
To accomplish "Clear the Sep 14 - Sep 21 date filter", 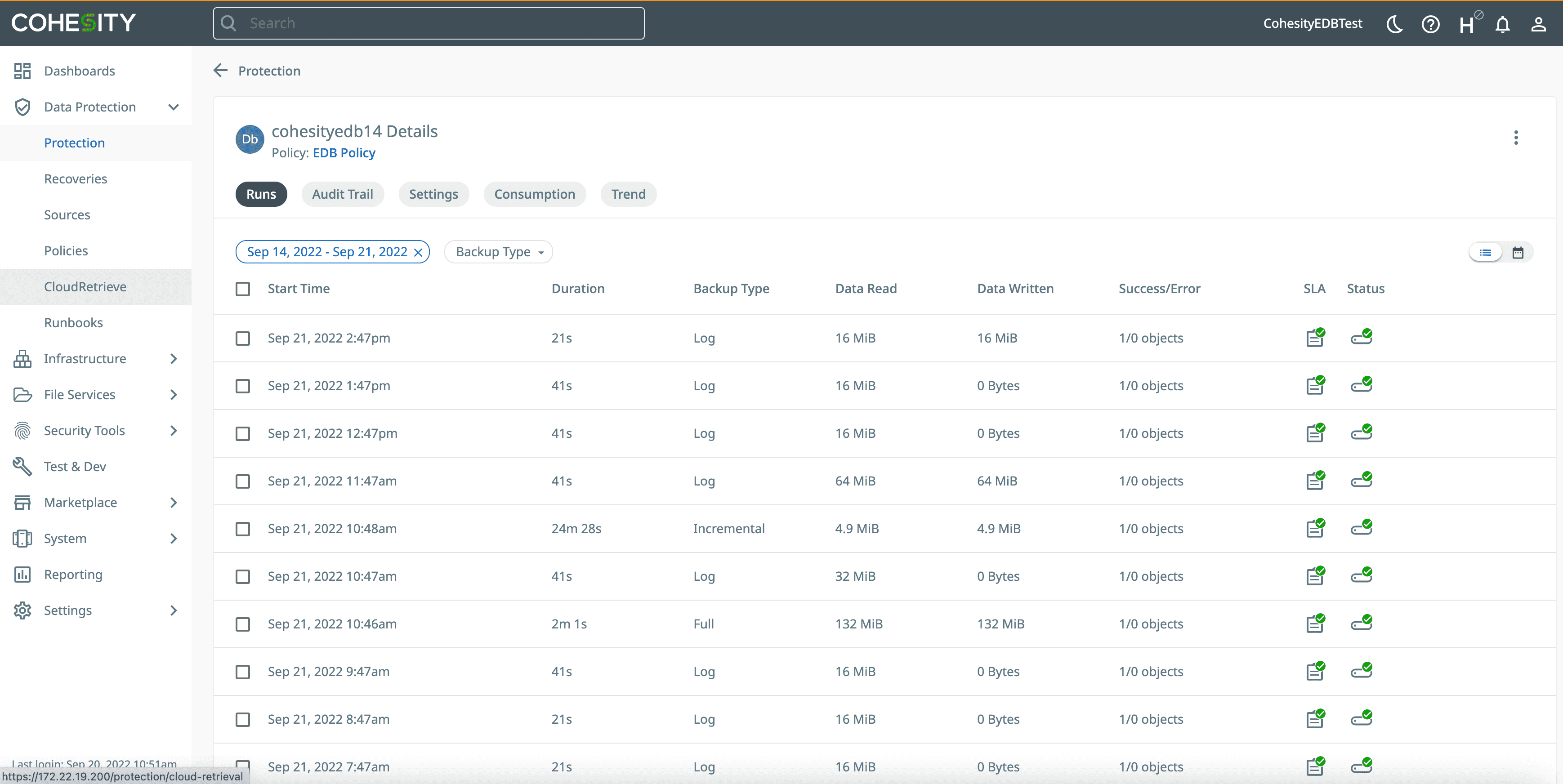I will (x=418, y=253).
